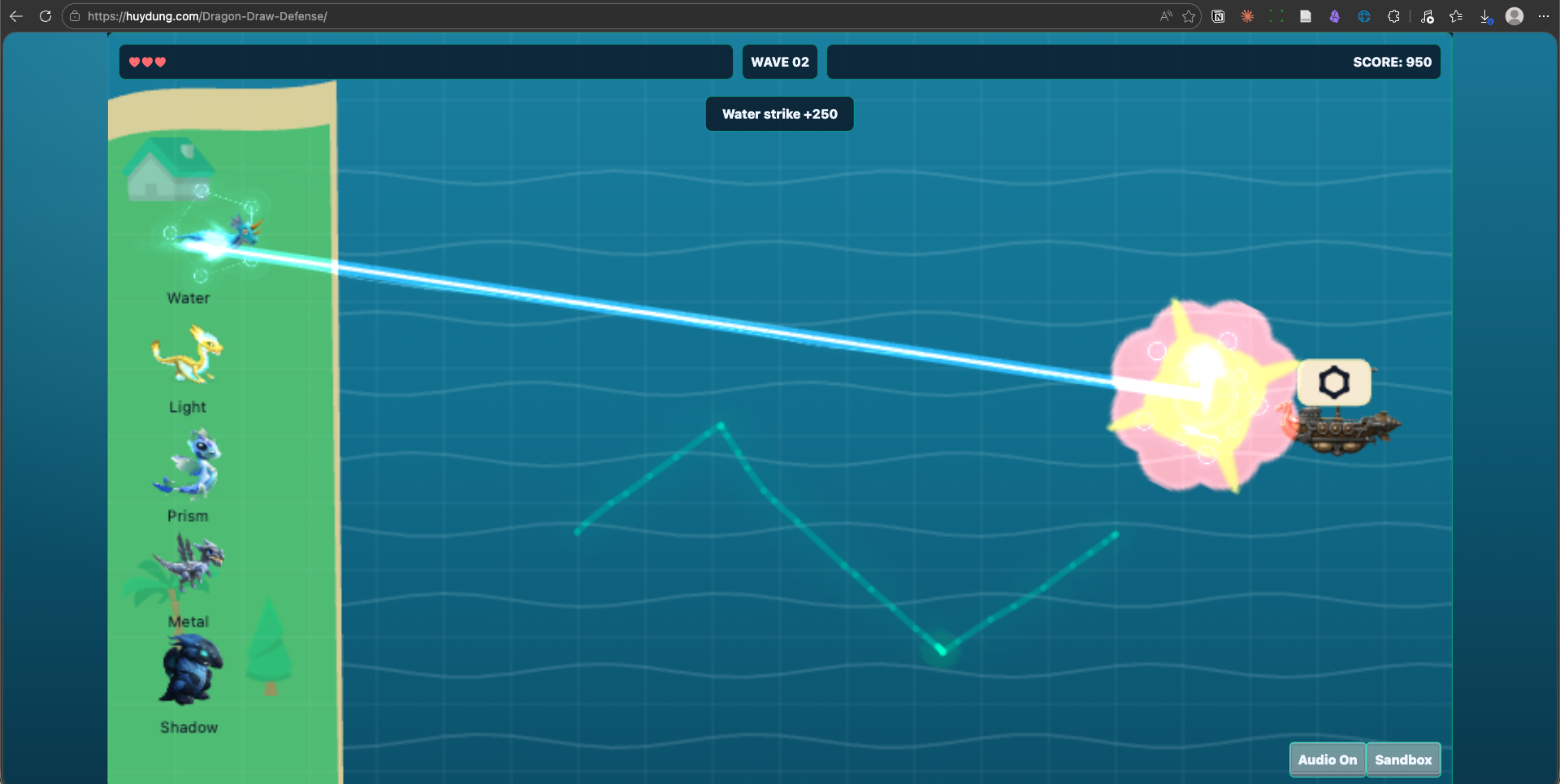The width and height of the screenshot is (1560, 784).
Task: Open the gray document extension
Action: [x=1306, y=16]
